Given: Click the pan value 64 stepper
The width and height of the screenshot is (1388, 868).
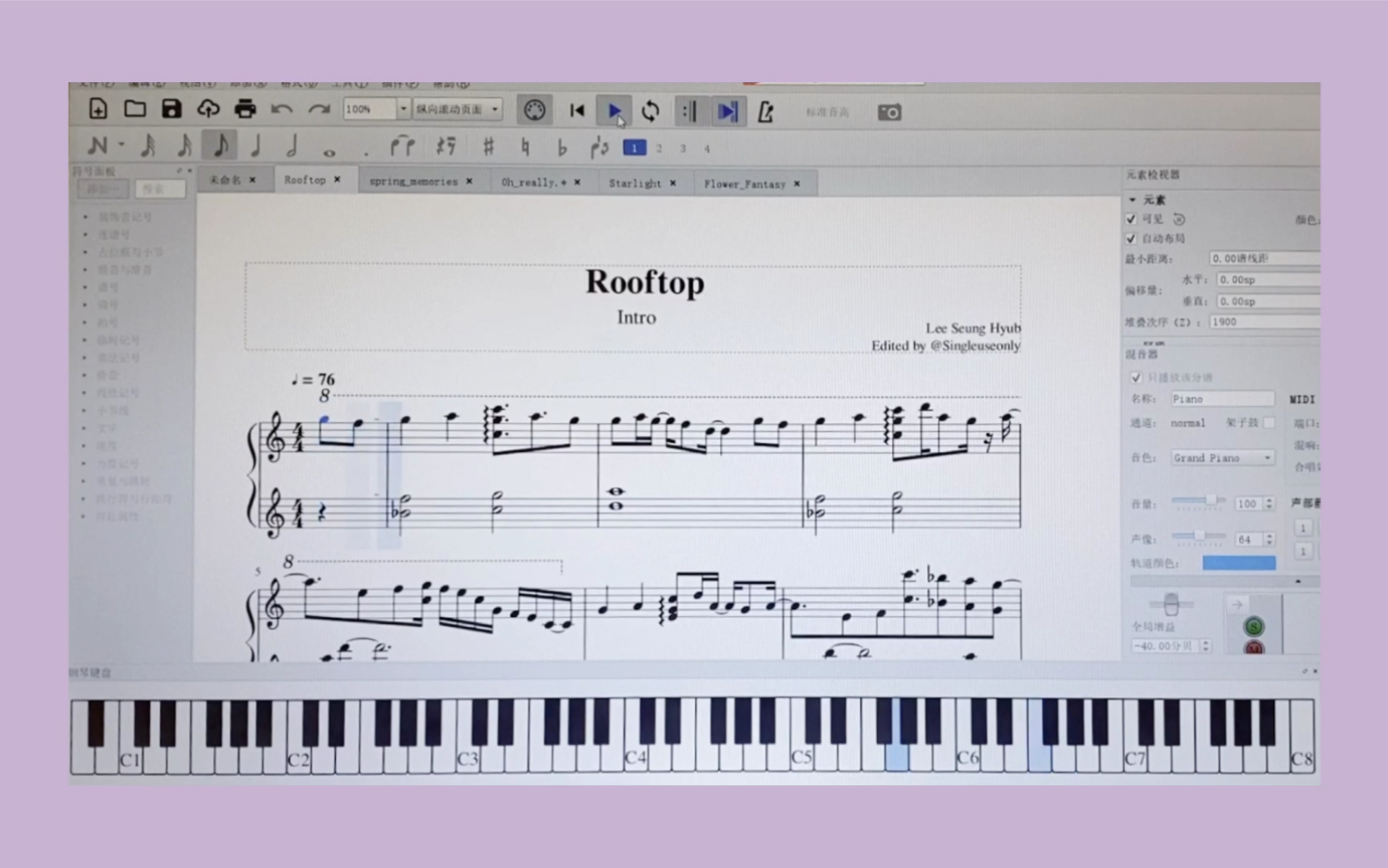Looking at the screenshot, I should (x=1269, y=539).
